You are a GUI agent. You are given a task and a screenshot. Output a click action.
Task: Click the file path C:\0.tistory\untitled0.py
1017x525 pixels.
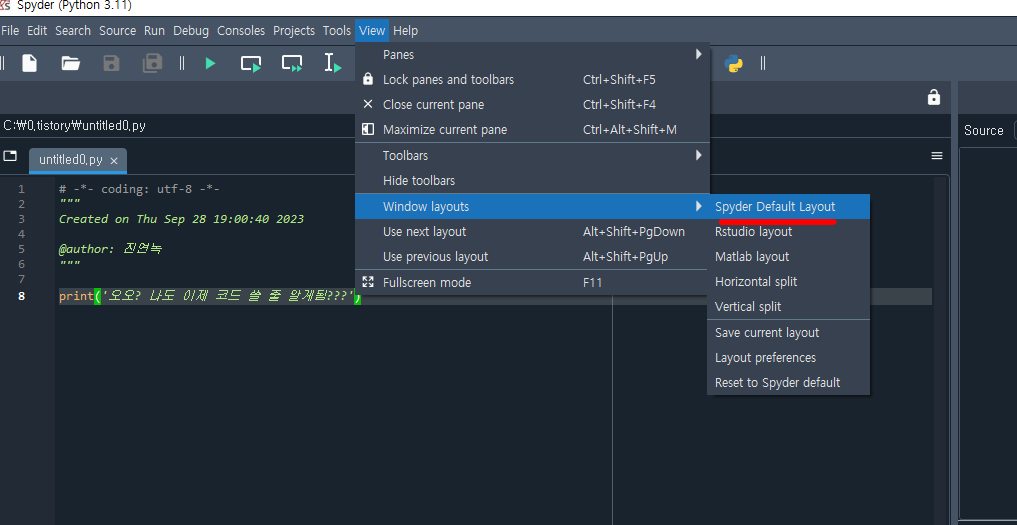pos(75,126)
